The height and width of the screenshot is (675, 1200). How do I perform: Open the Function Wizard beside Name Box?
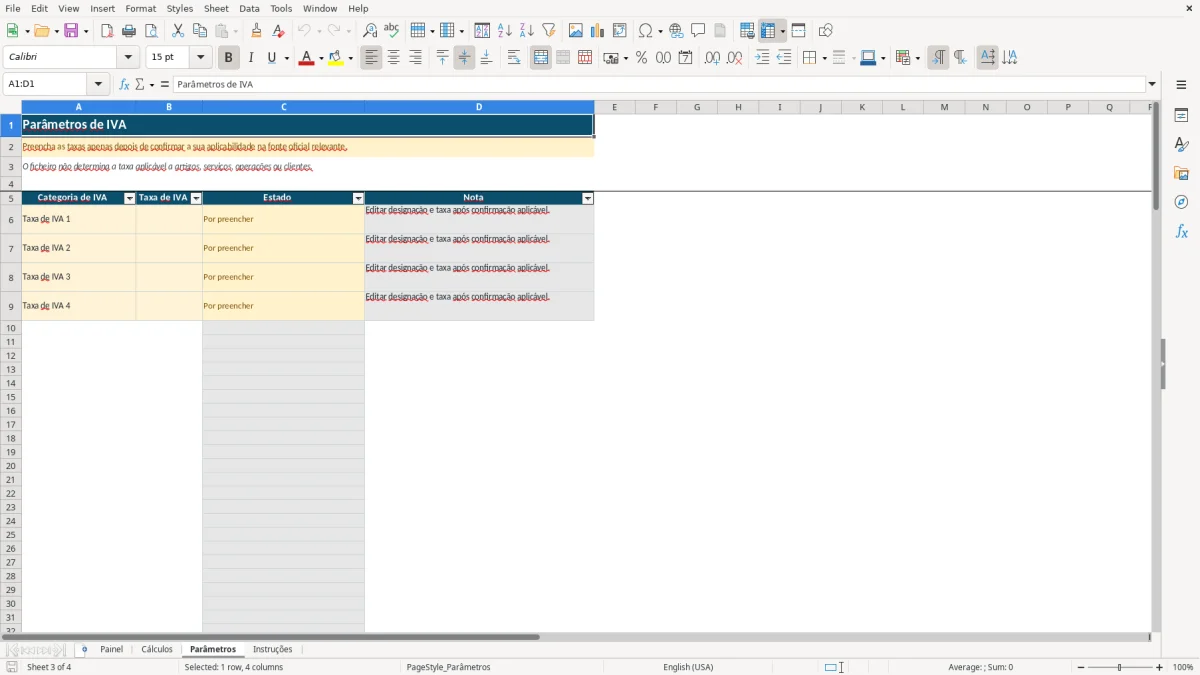tap(125, 85)
